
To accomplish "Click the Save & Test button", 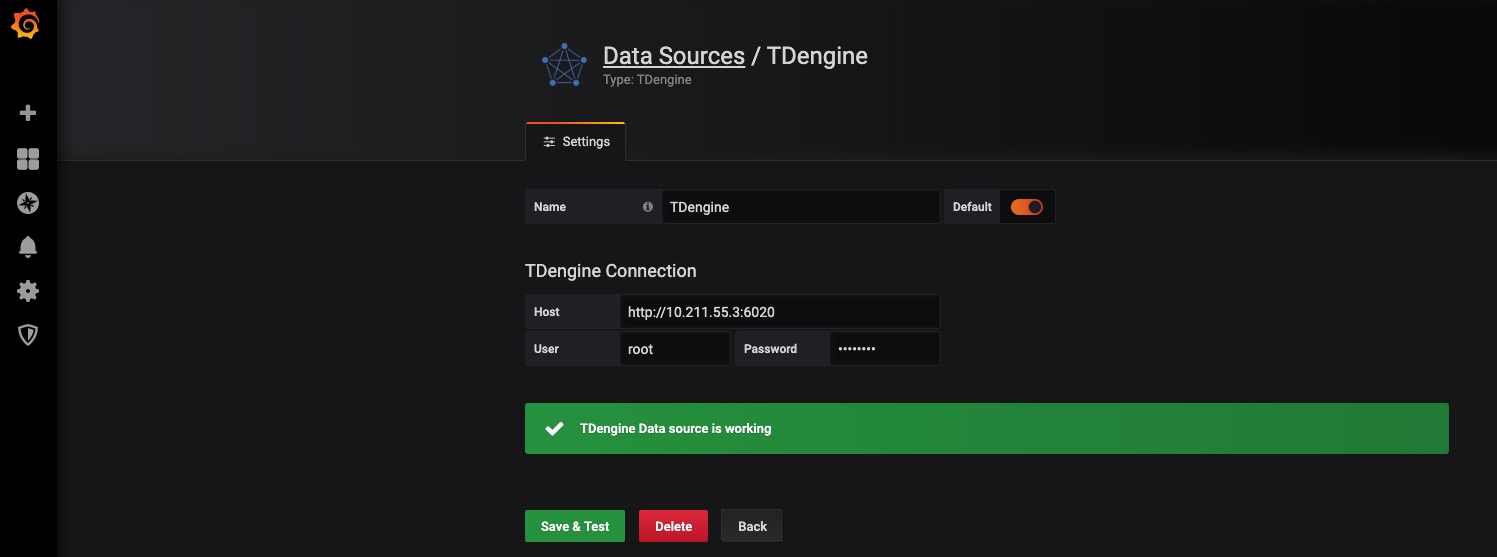I will (575, 526).
